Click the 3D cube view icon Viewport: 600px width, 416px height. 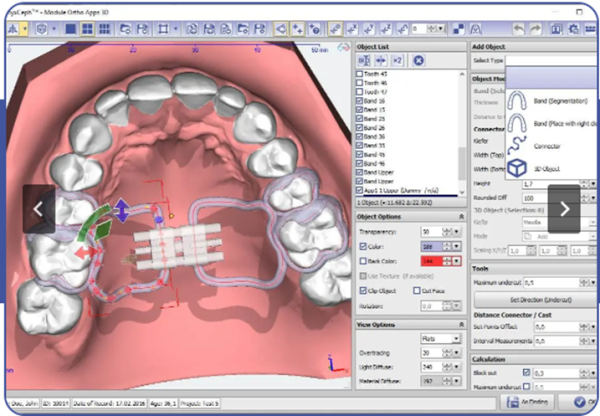(41, 29)
